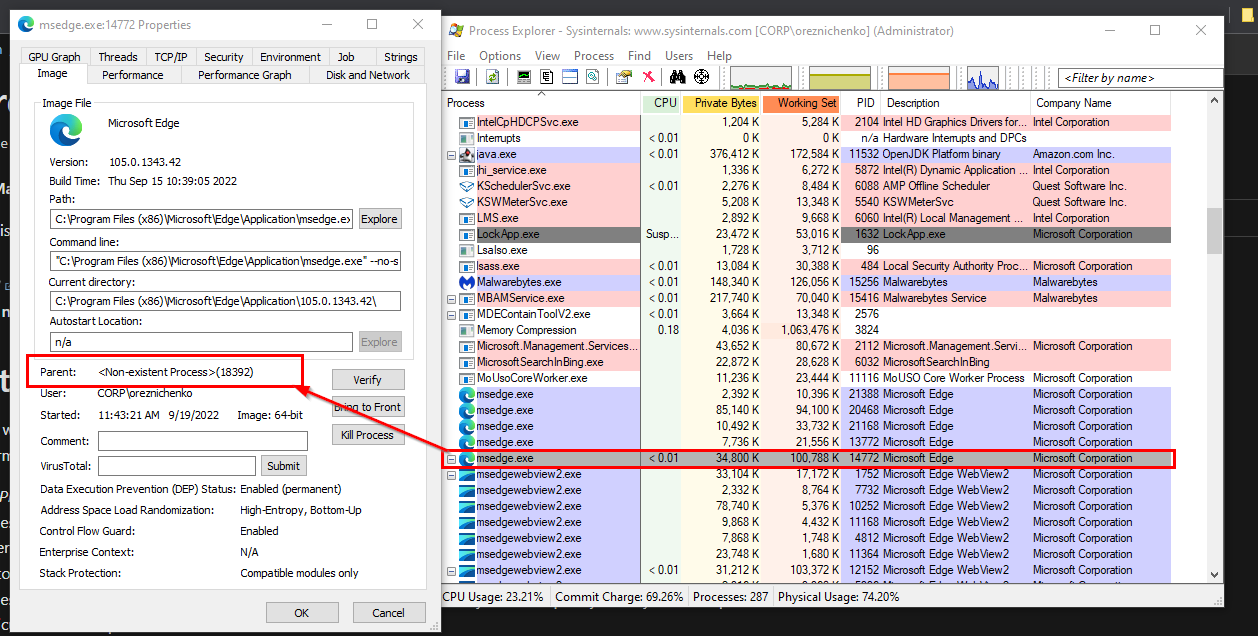The image size is (1258, 636).
Task: Open process properties from the toolbar
Action: tap(623, 77)
